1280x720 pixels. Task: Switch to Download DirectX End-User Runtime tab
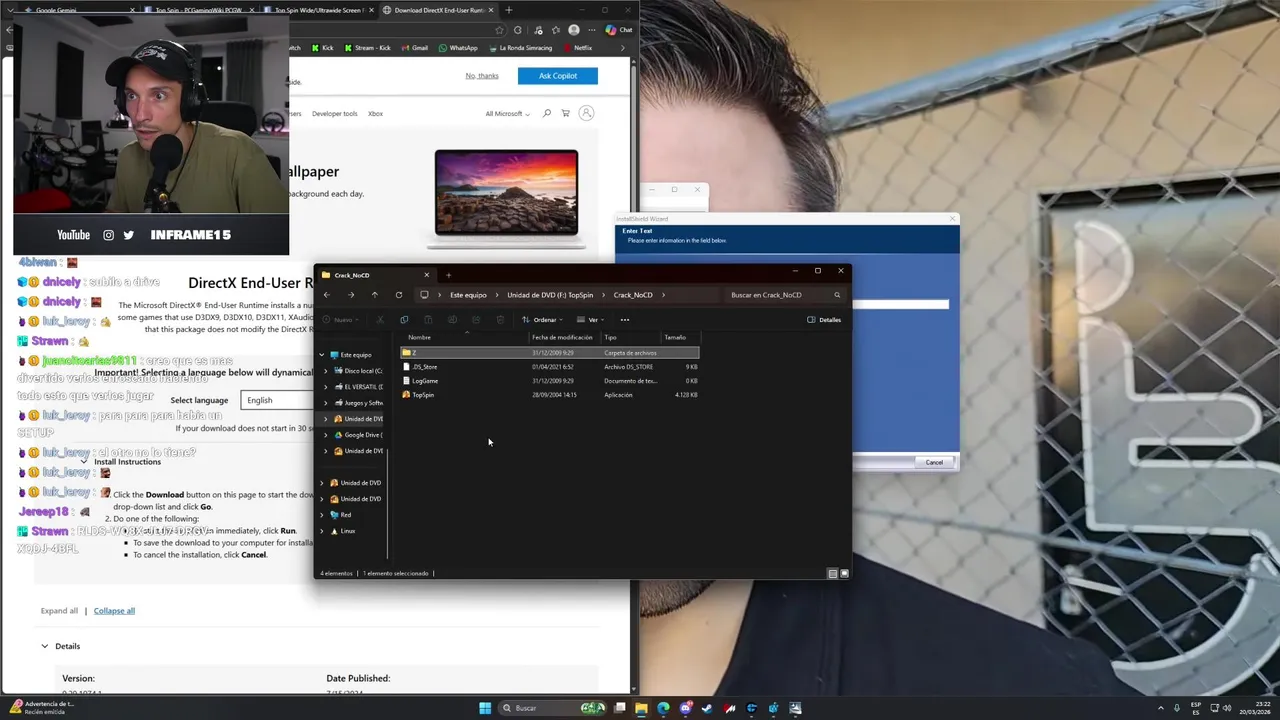point(440,10)
